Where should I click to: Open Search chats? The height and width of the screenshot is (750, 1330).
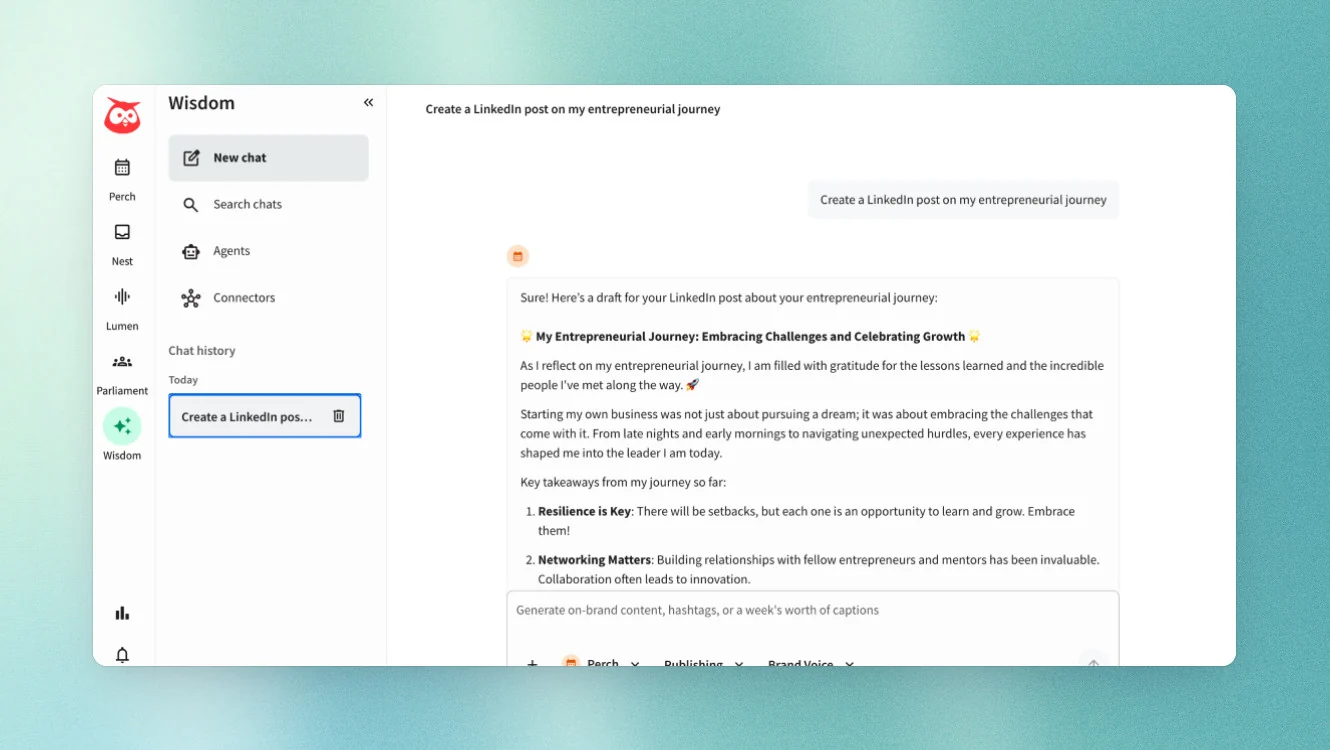point(268,205)
